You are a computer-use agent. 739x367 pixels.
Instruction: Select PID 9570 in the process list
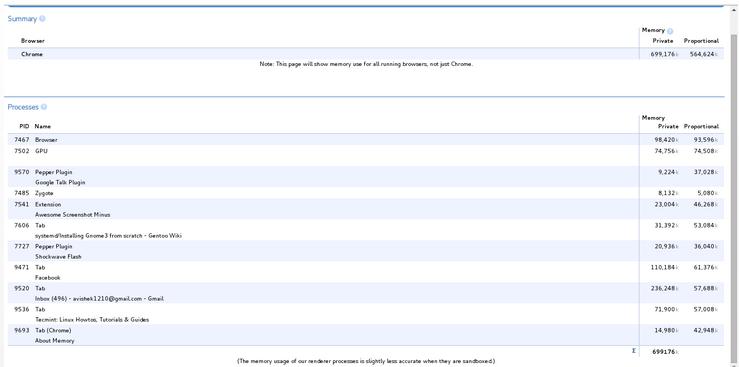[x=22, y=172]
